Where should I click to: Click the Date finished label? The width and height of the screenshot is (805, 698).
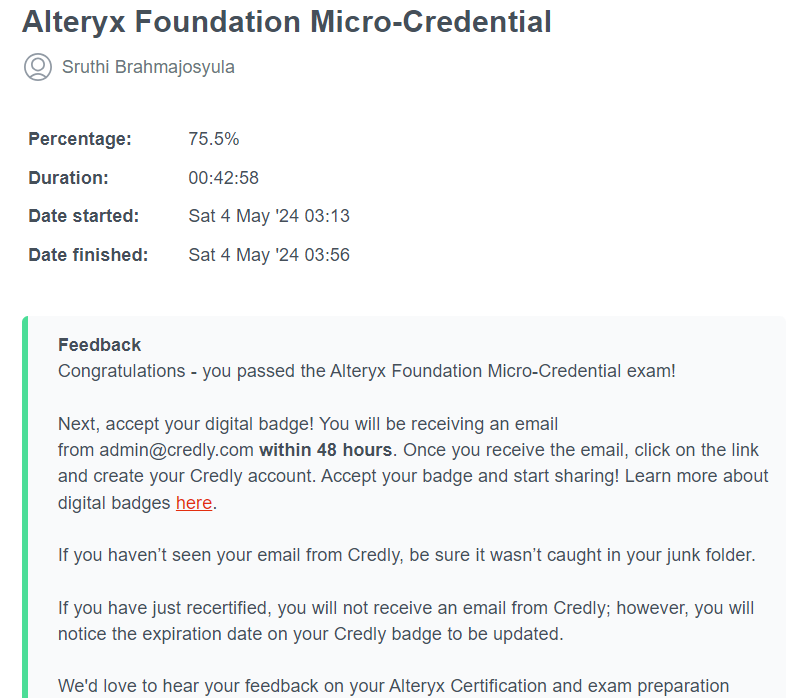[x=88, y=255]
